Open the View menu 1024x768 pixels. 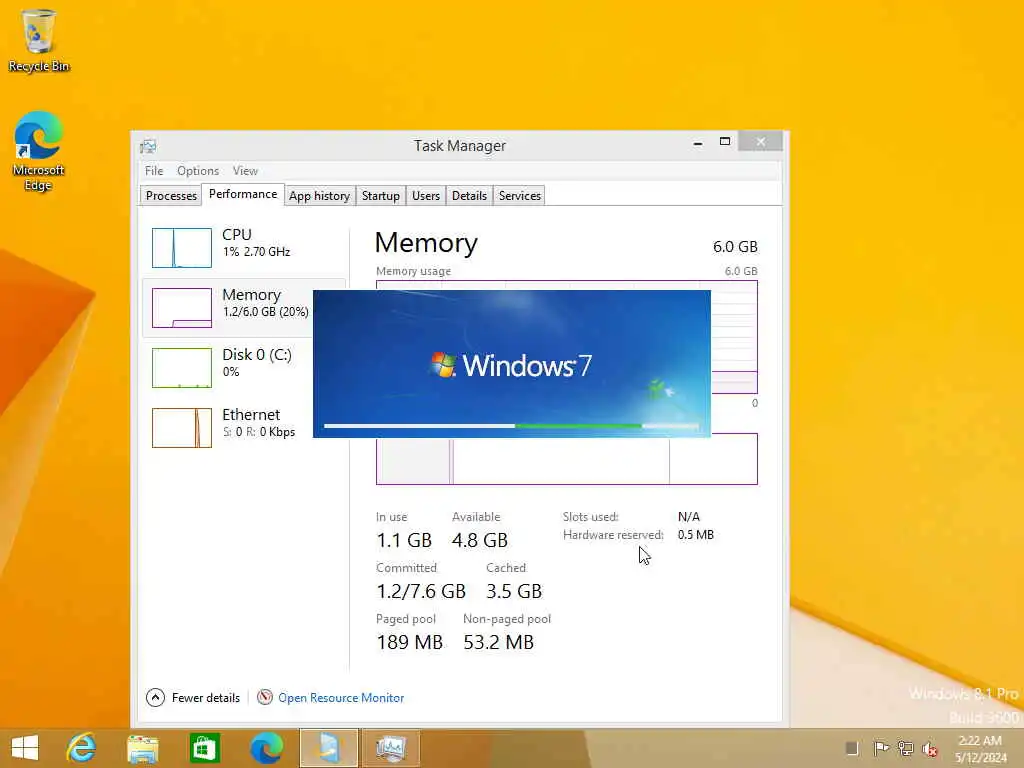click(245, 170)
